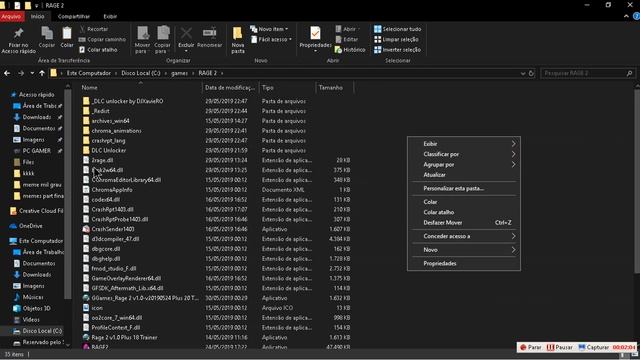Viewport: 640px width, 360px height.
Task: Select the CrashSender1403 application file
Action: pos(113,229)
